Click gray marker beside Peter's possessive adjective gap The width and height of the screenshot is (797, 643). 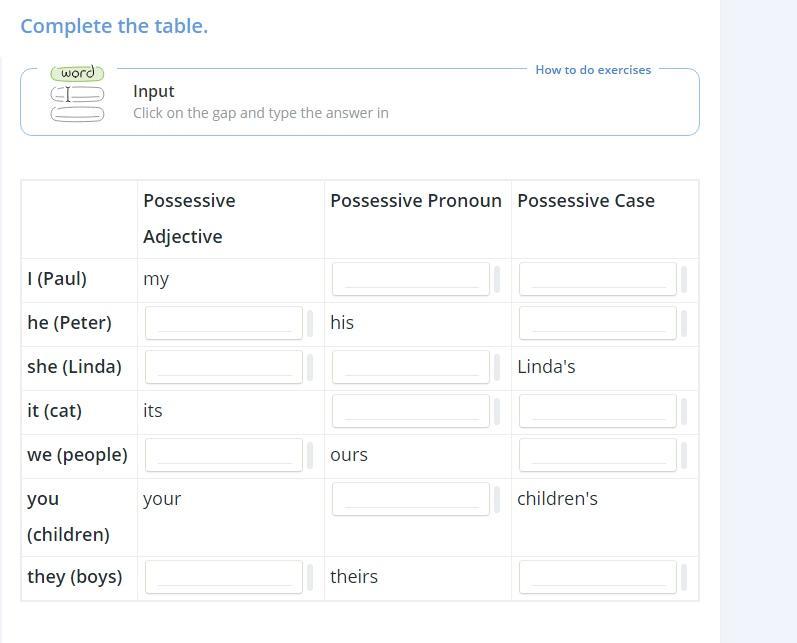click(310, 323)
